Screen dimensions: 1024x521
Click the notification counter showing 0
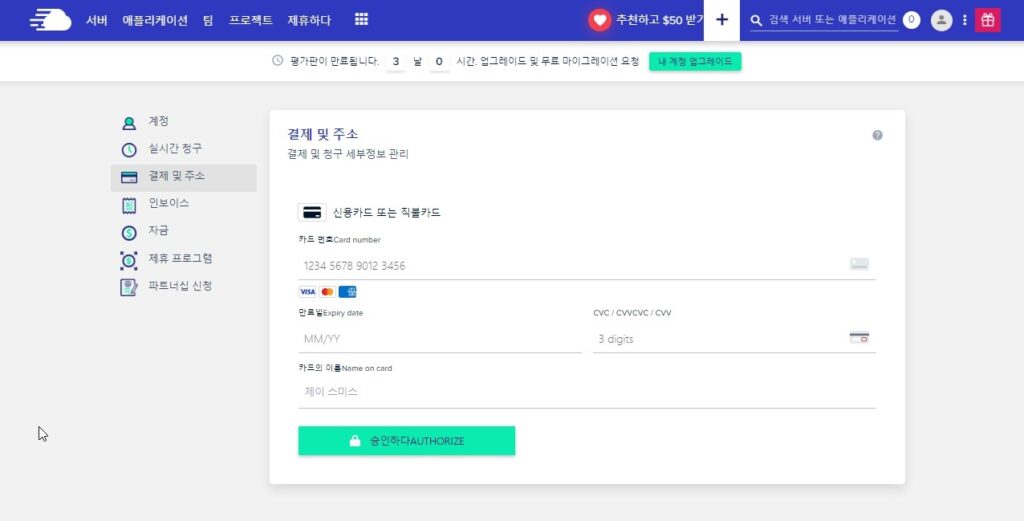tap(911, 20)
